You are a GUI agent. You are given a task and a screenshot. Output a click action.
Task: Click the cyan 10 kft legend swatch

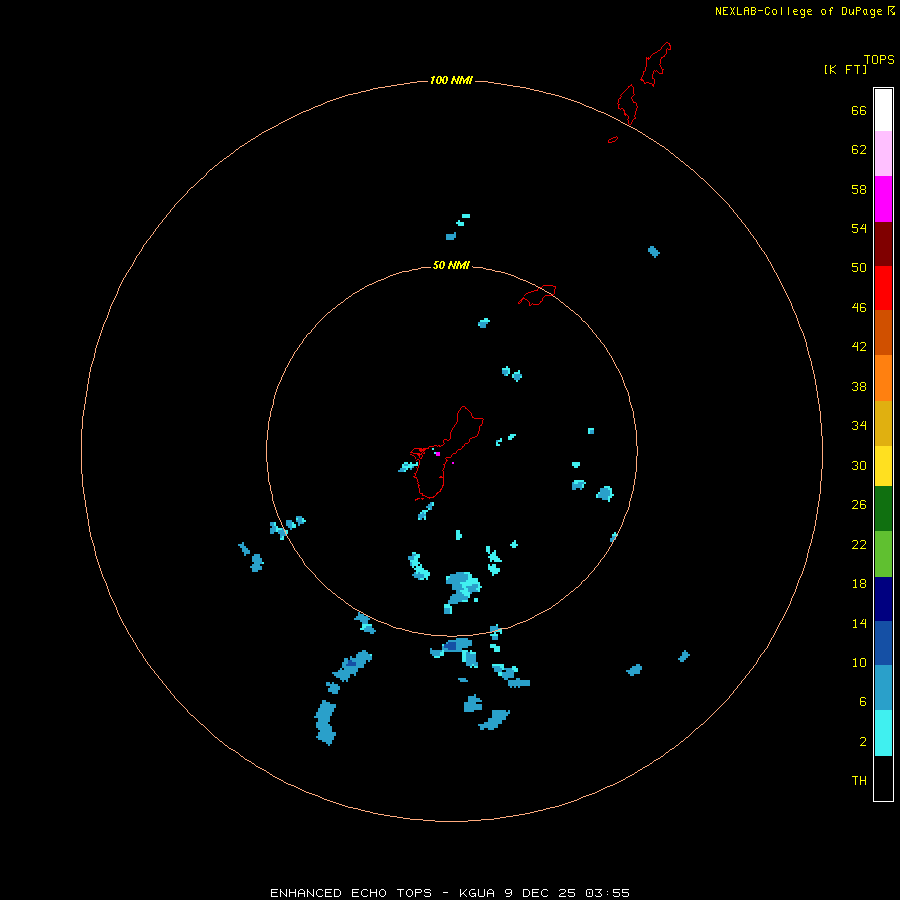(883, 732)
